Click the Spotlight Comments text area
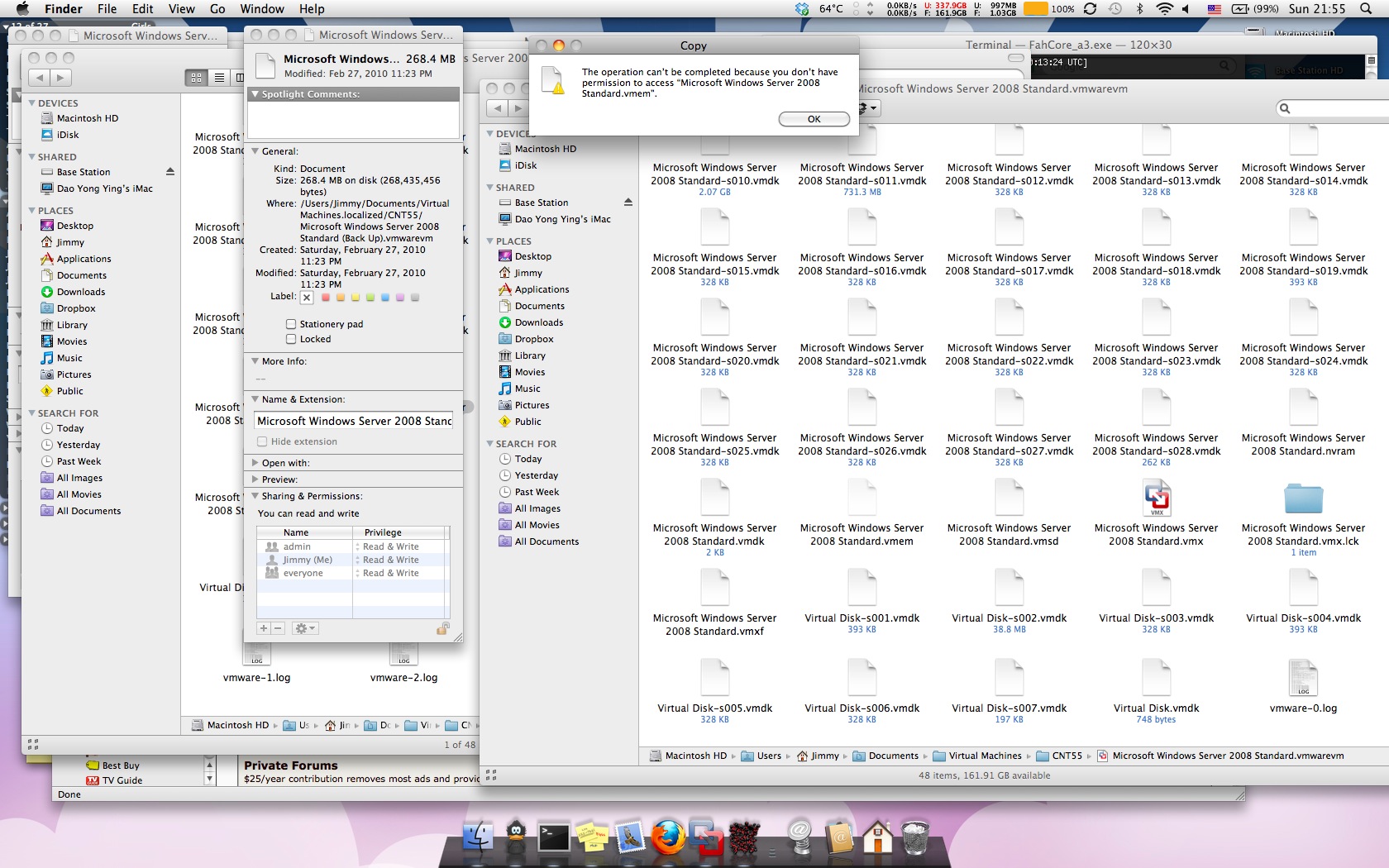The height and width of the screenshot is (868, 1389). pos(353,120)
